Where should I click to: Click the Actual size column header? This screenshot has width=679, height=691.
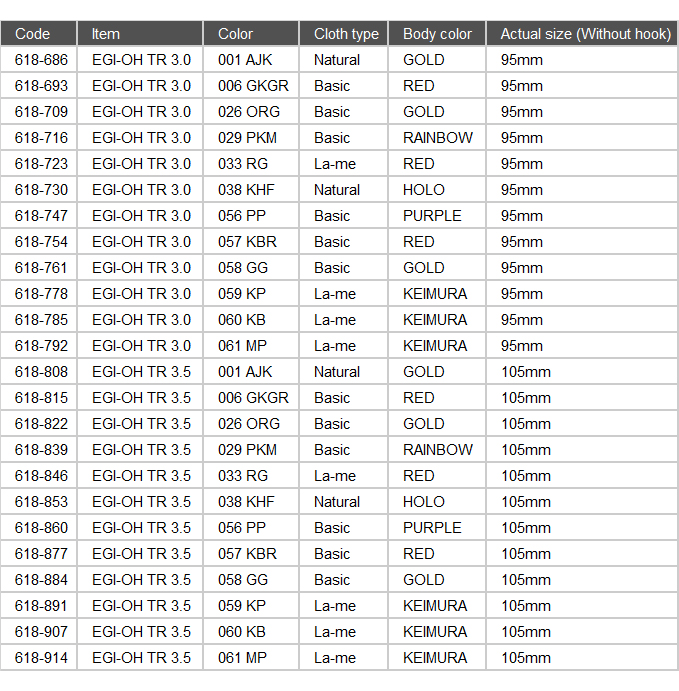coord(582,33)
